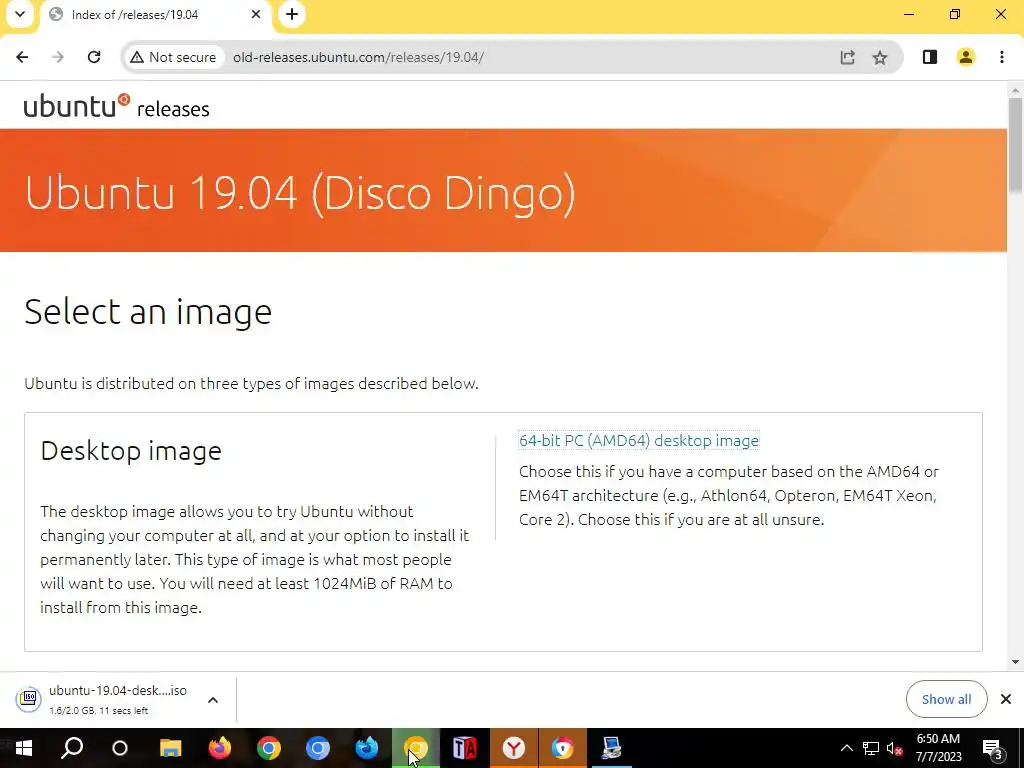Close the Index of /releases/19.04 tab
The height and width of the screenshot is (768, 1024).
click(256, 14)
